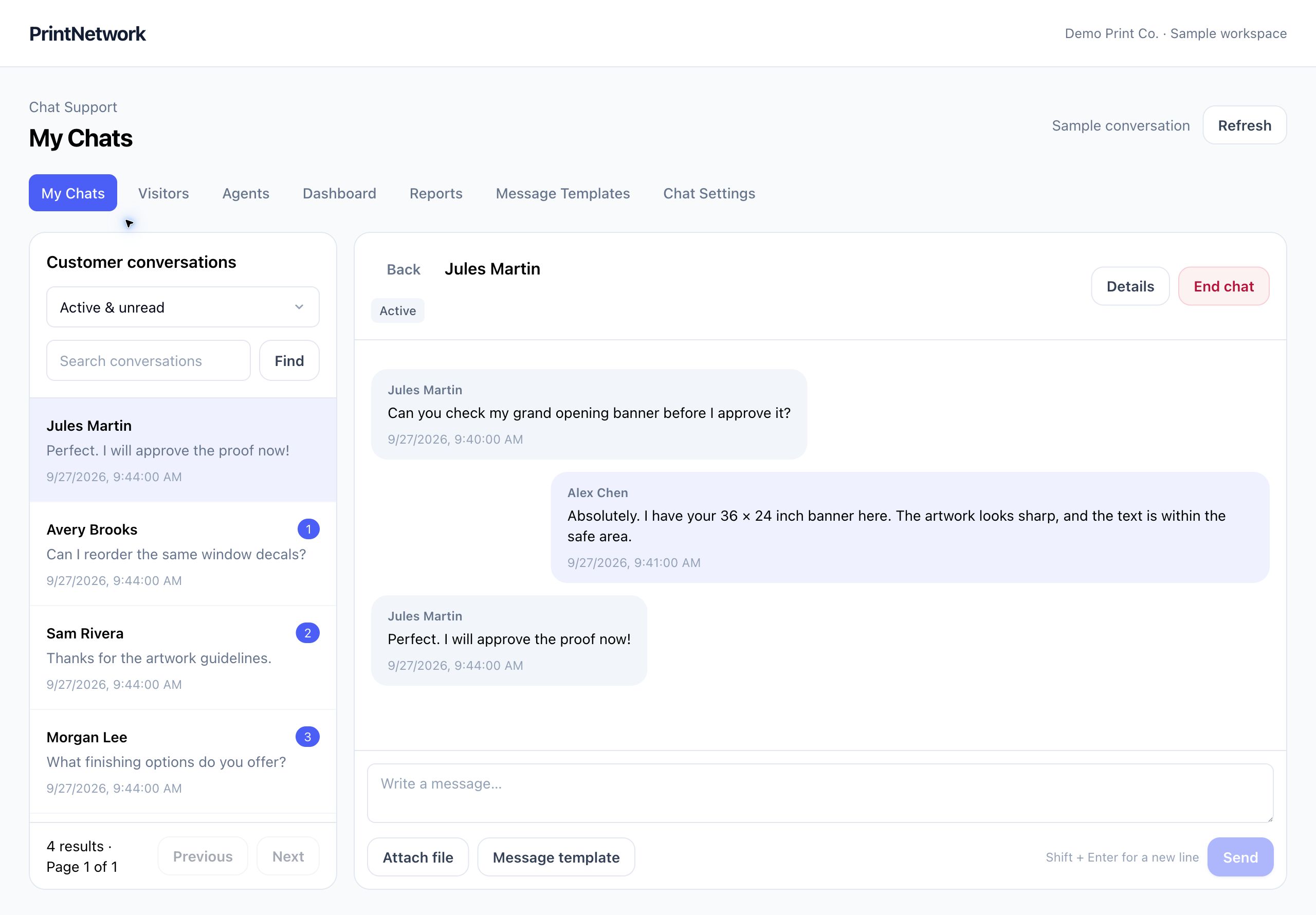This screenshot has height=915, width=1316.
Task: Open the Visitors tab
Action: [x=163, y=193]
